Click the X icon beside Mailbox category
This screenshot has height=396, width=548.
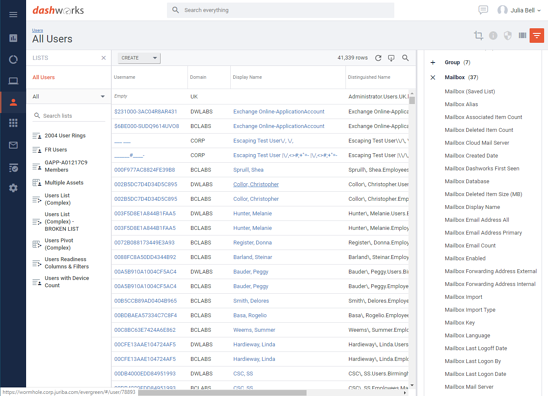click(x=433, y=77)
